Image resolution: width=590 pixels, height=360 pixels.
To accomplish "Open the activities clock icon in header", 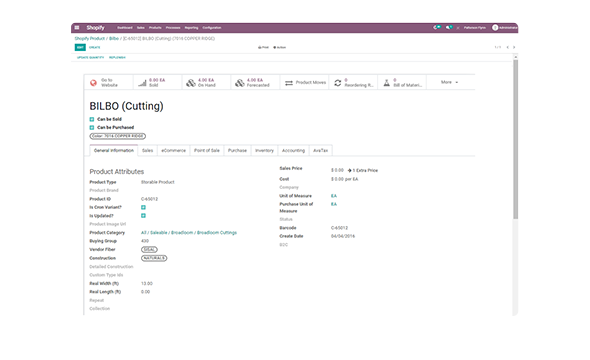I will 436,27.
